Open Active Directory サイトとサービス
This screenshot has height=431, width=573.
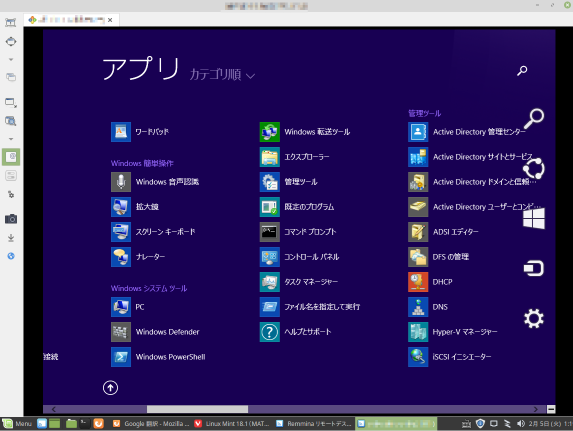pyautogui.click(x=470, y=157)
